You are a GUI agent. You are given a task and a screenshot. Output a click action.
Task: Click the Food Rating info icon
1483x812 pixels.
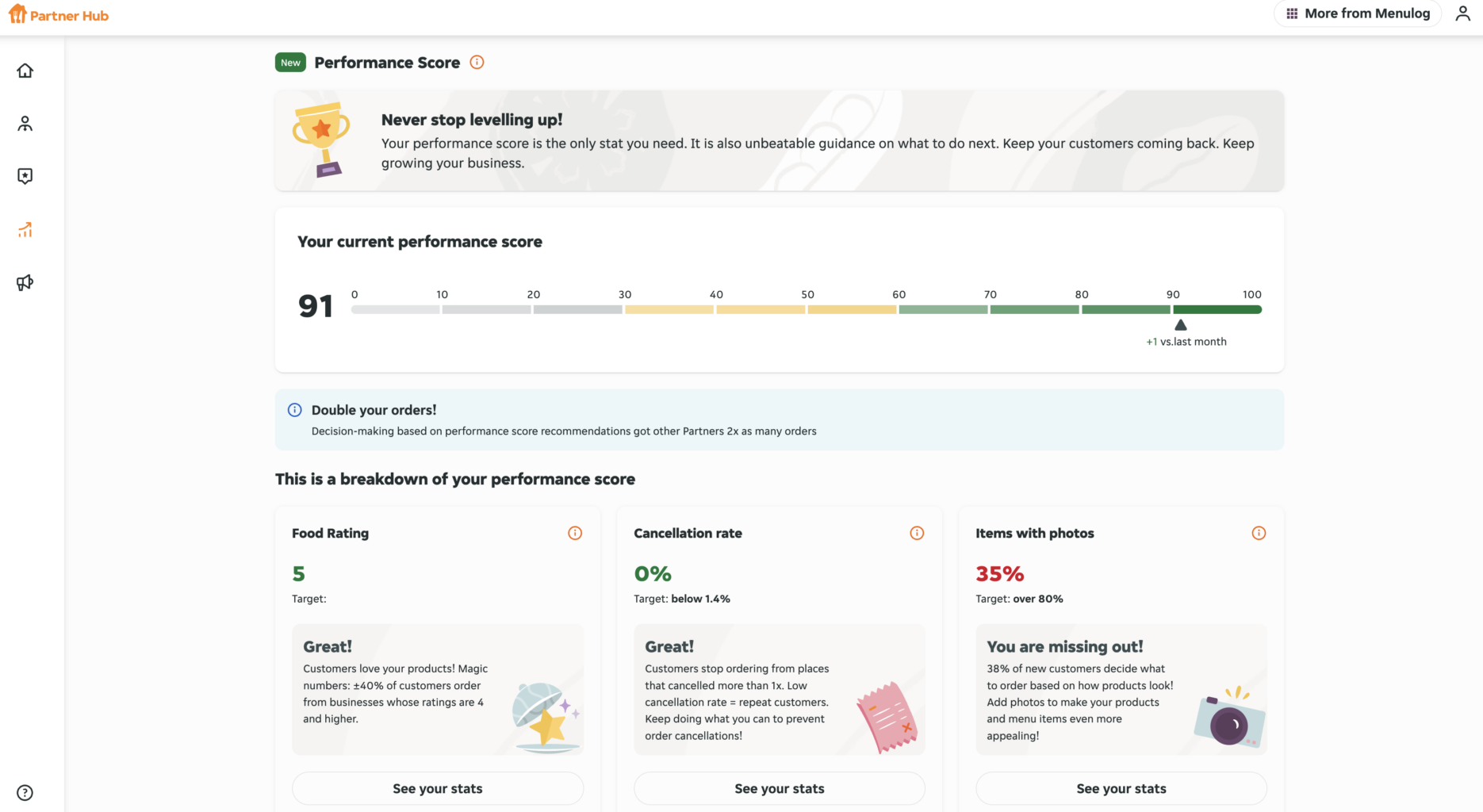pyautogui.click(x=575, y=533)
